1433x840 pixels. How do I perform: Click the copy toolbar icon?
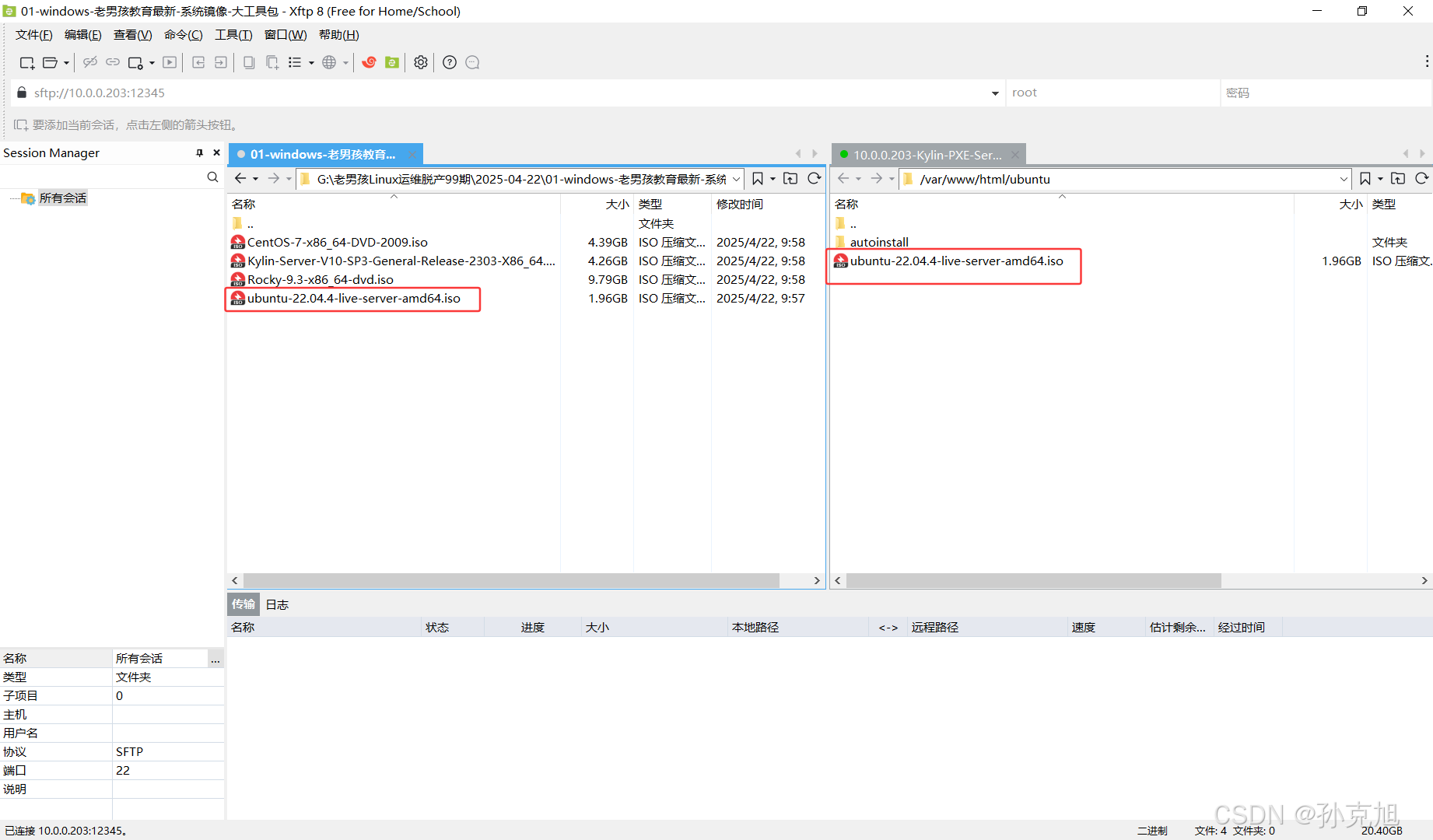249,62
